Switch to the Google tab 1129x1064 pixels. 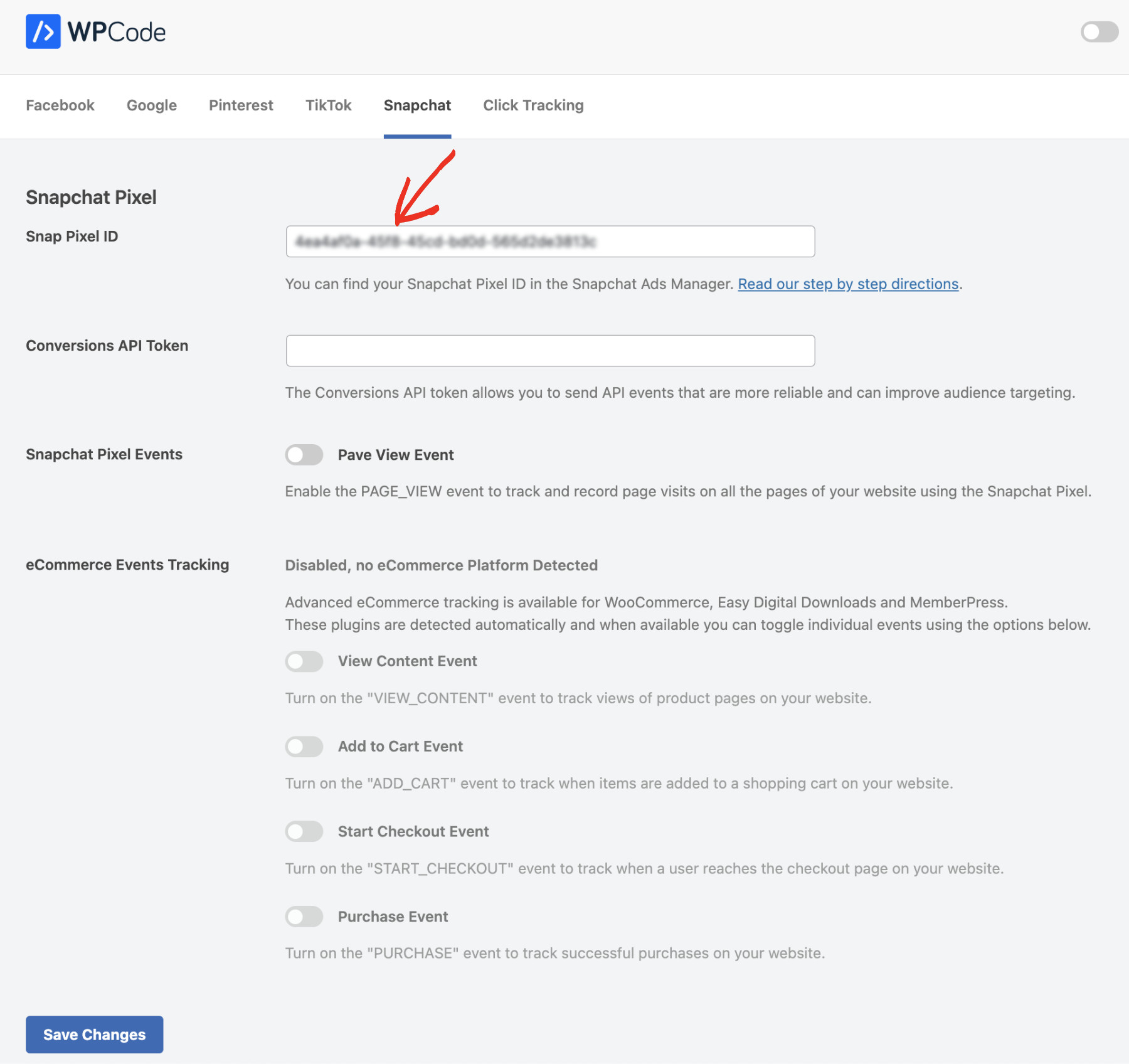[x=152, y=105]
